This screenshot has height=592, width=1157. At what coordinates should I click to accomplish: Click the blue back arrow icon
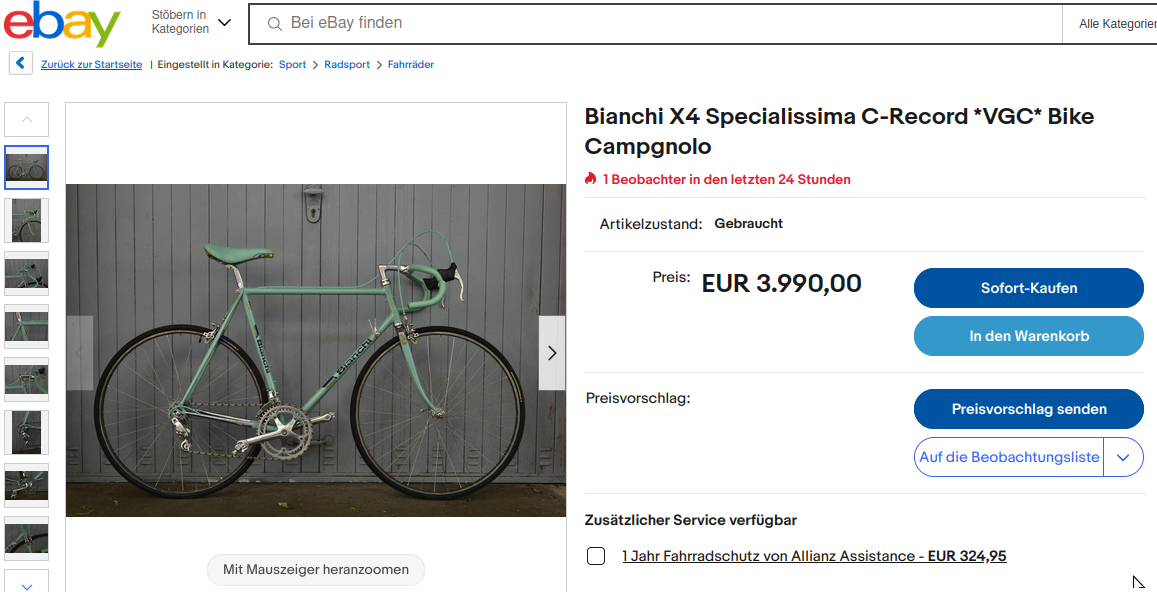(21, 64)
